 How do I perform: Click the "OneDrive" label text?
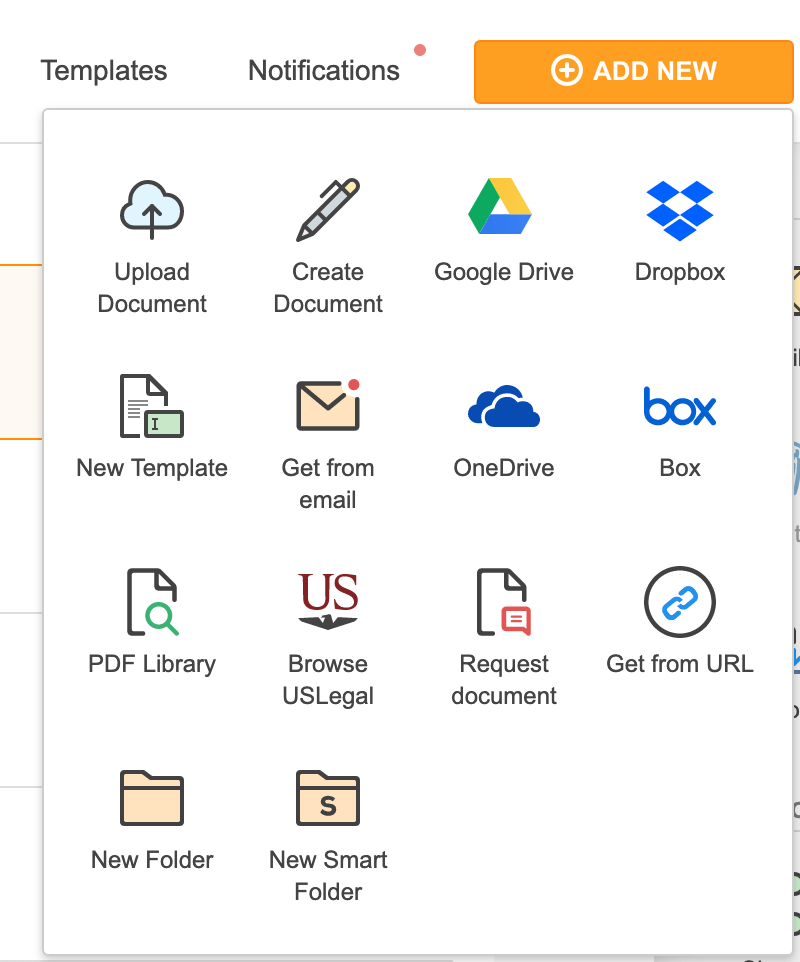(504, 468)
